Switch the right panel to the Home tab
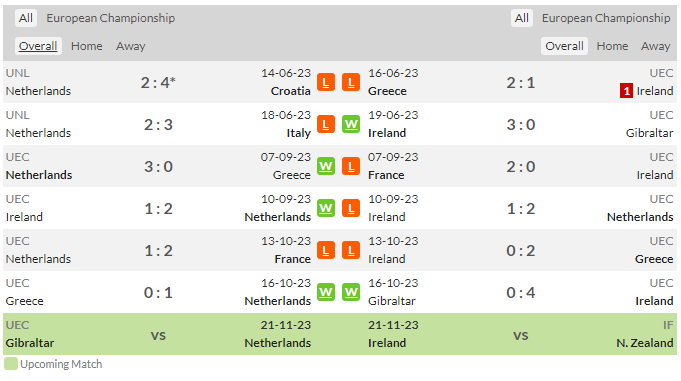 pos(612,46)
